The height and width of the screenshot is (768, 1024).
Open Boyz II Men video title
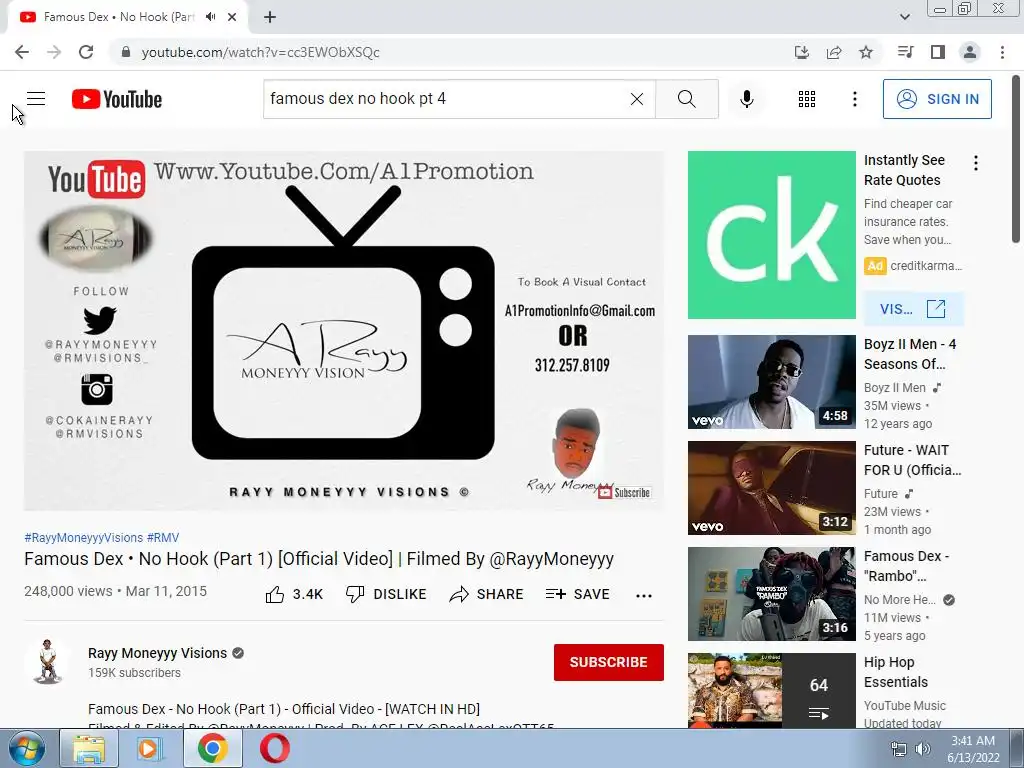click(x=910, y=354)
